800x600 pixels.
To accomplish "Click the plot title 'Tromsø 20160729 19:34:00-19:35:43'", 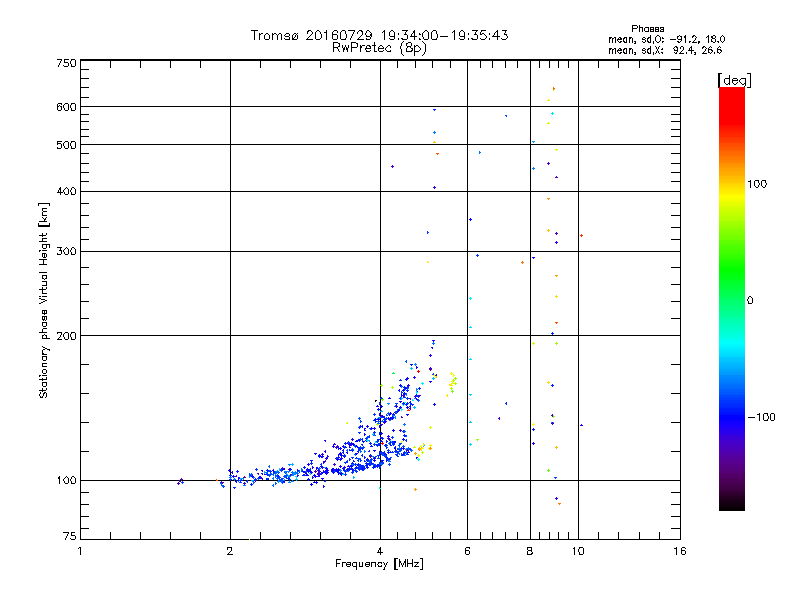I will tap(379, 35).
